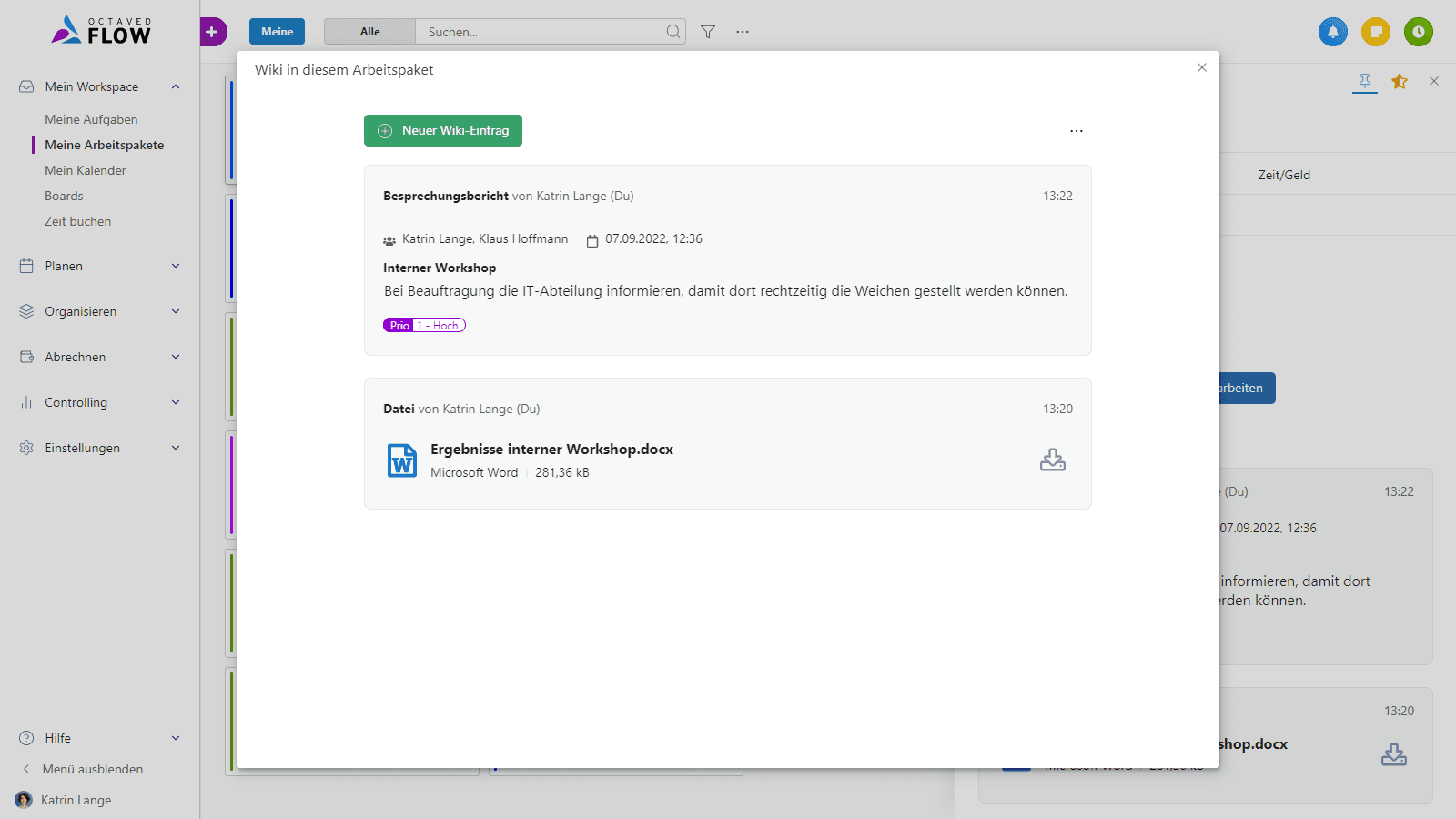
Task: Go to Zeit buchen
Action: pos(78,222)
